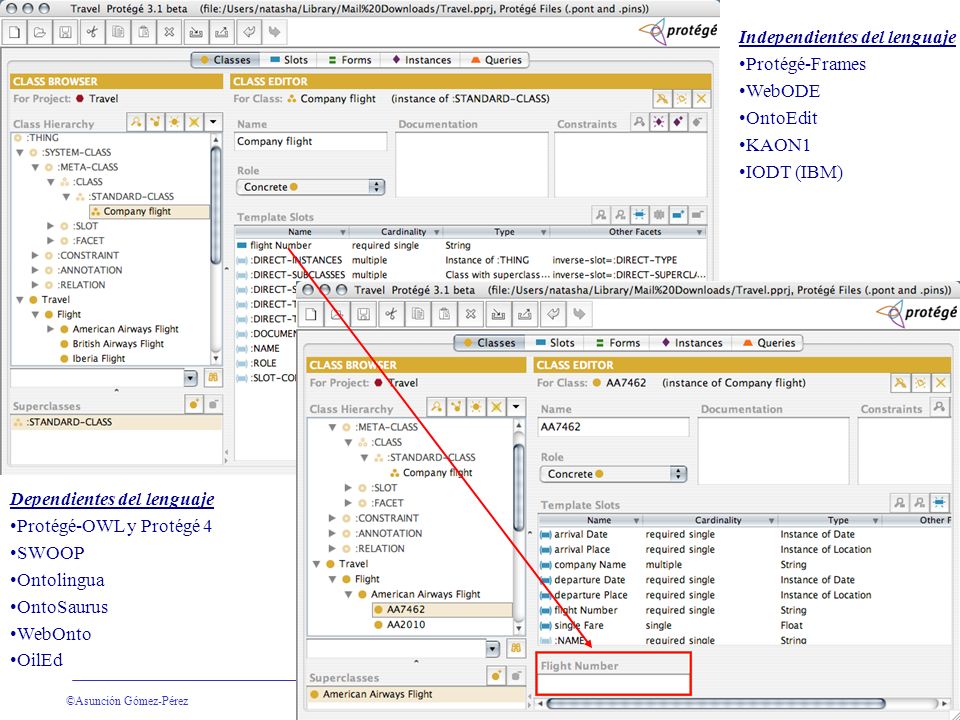
Task: Click the Save floppy icon in the front AA7462 window
Action: [x=364, y=314]
